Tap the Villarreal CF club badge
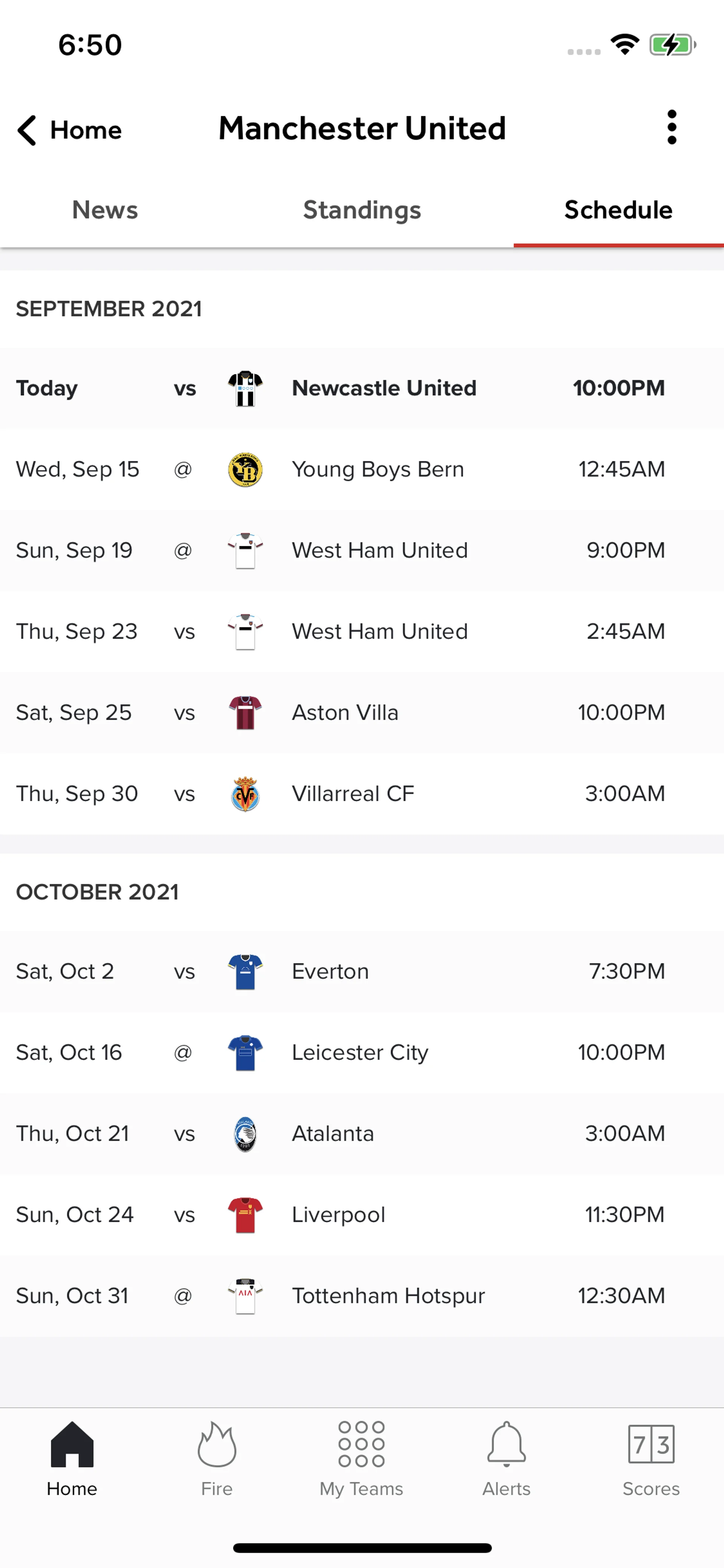Image resolution: width=724 pixels, height=1568 pixels. coord(245,794)
